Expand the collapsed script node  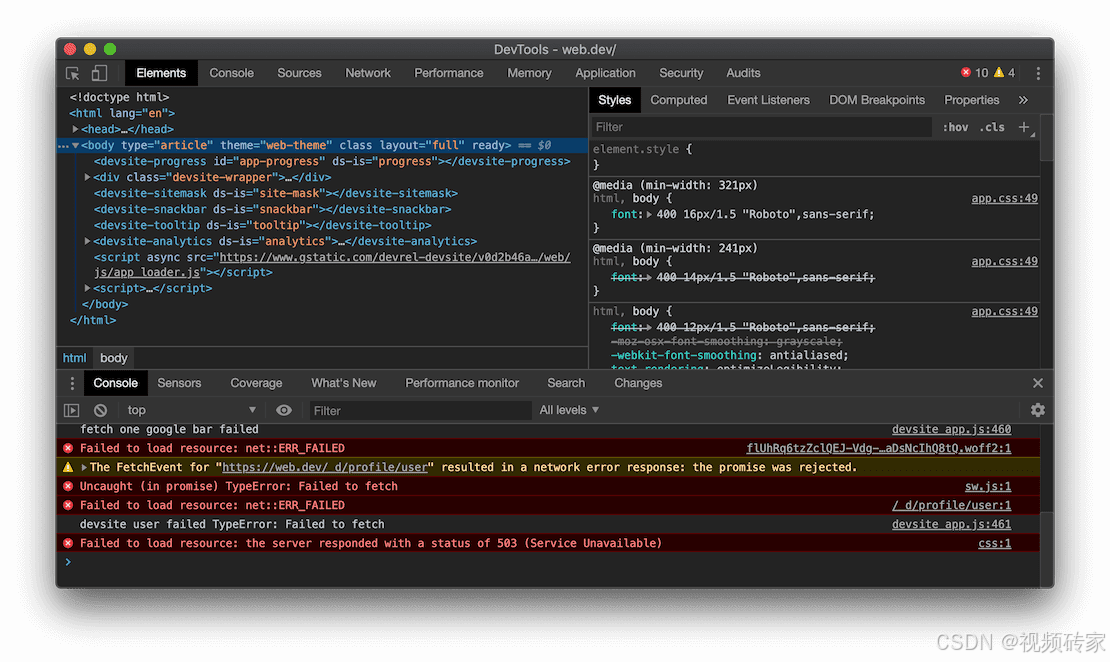pos(88,288)
